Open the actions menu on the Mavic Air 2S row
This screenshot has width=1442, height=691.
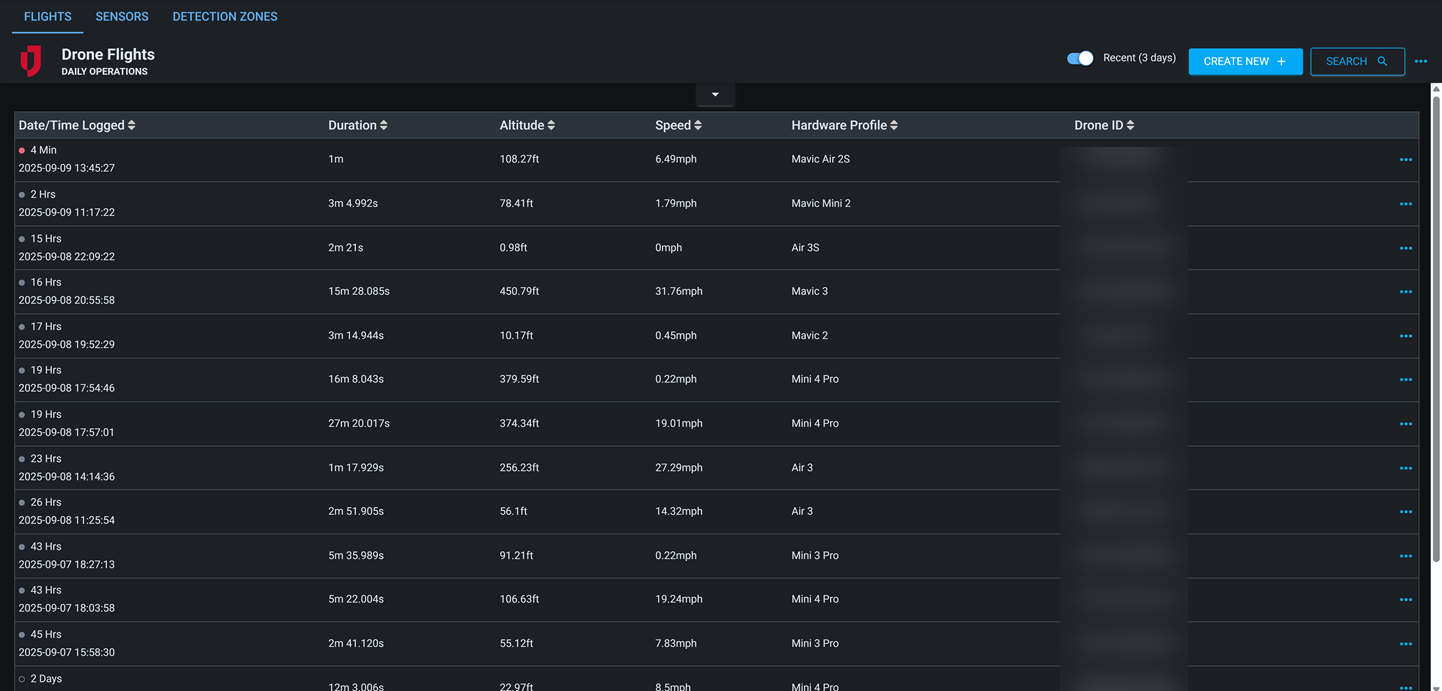tap(1406, 160)
